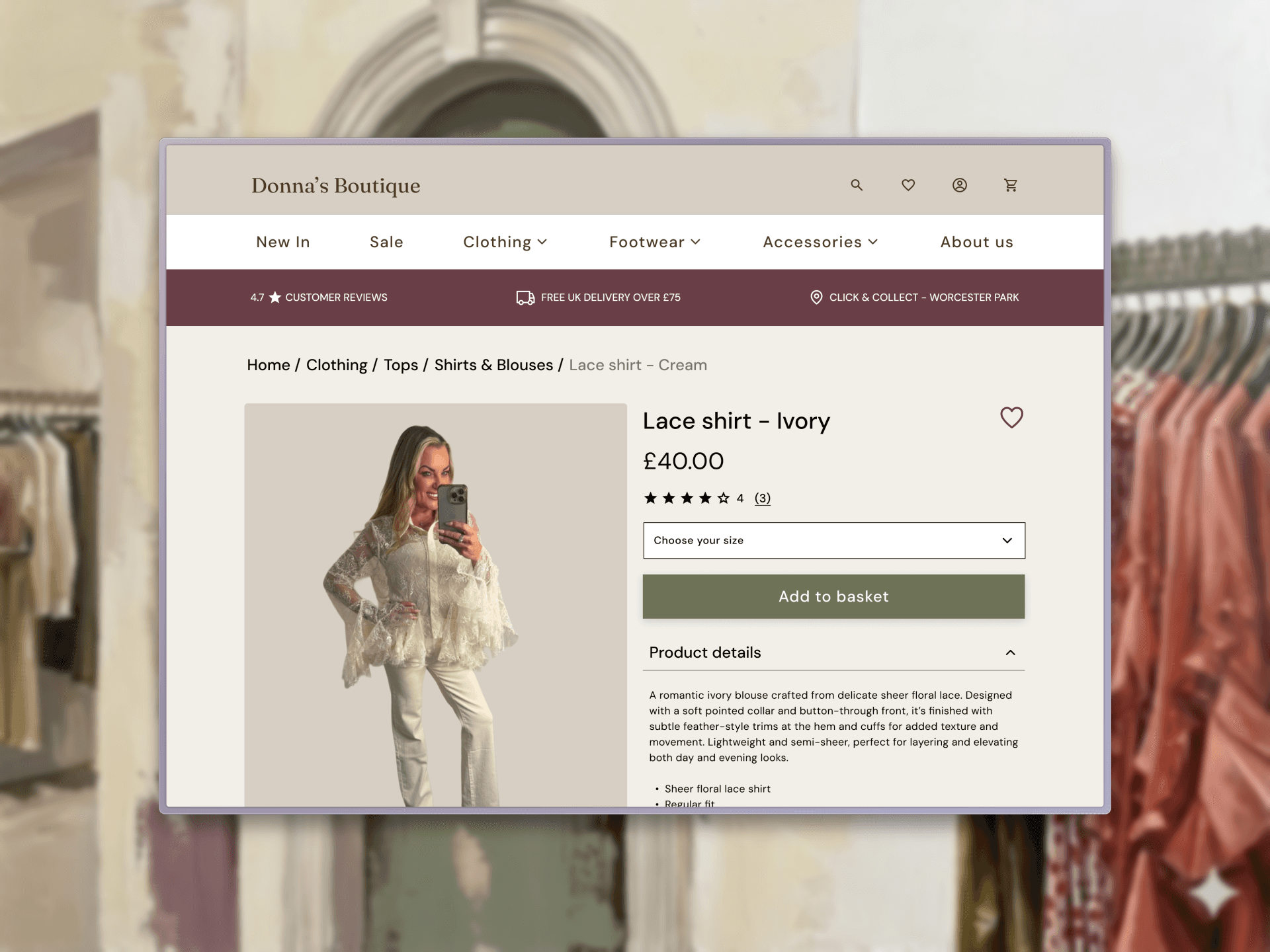Open the Shirts & Blouses breadcrumb link
This screenshot has width=1270, height=952.
pyautogui.click(x=493, y=365)
